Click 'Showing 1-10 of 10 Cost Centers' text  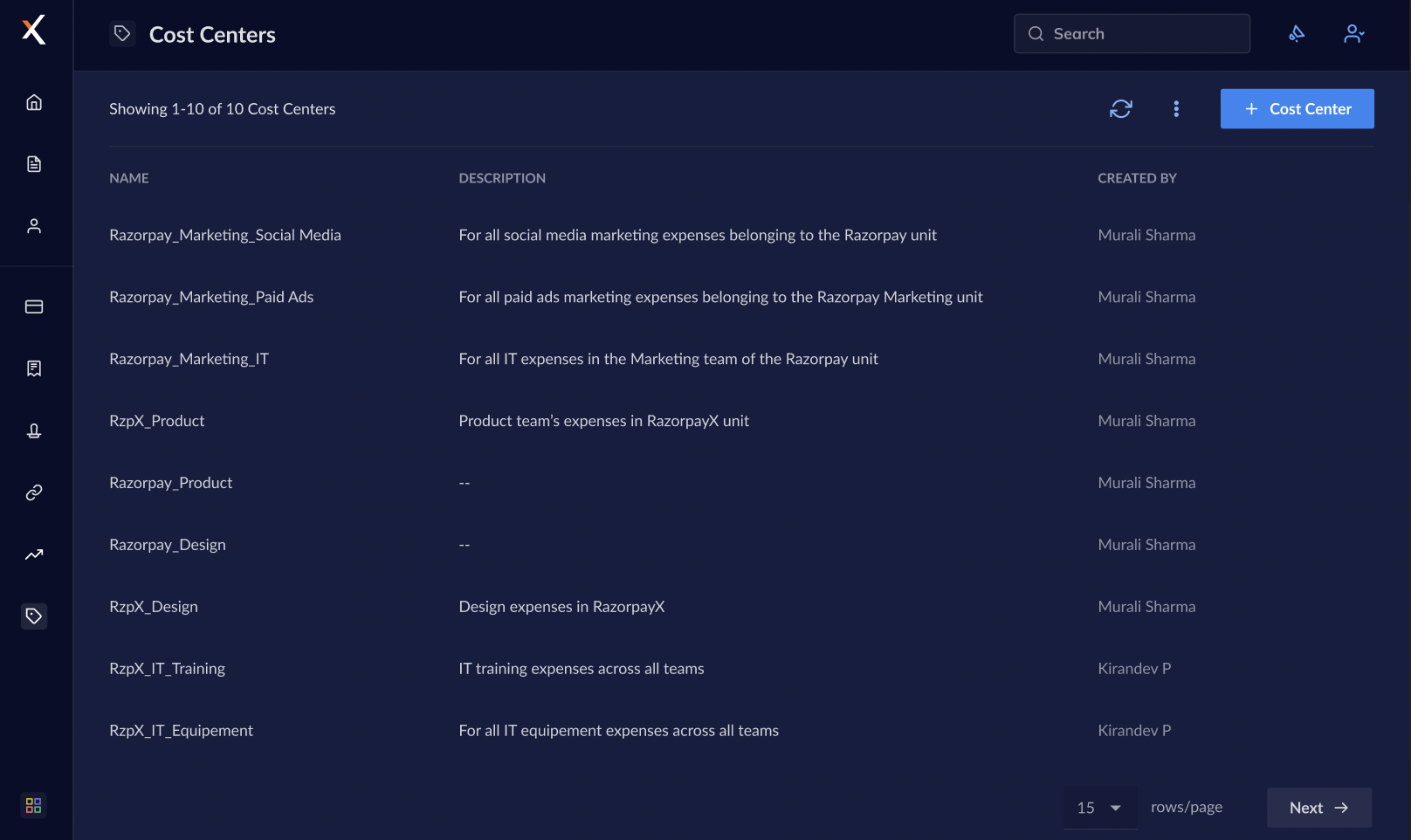(x=223, y=109)
